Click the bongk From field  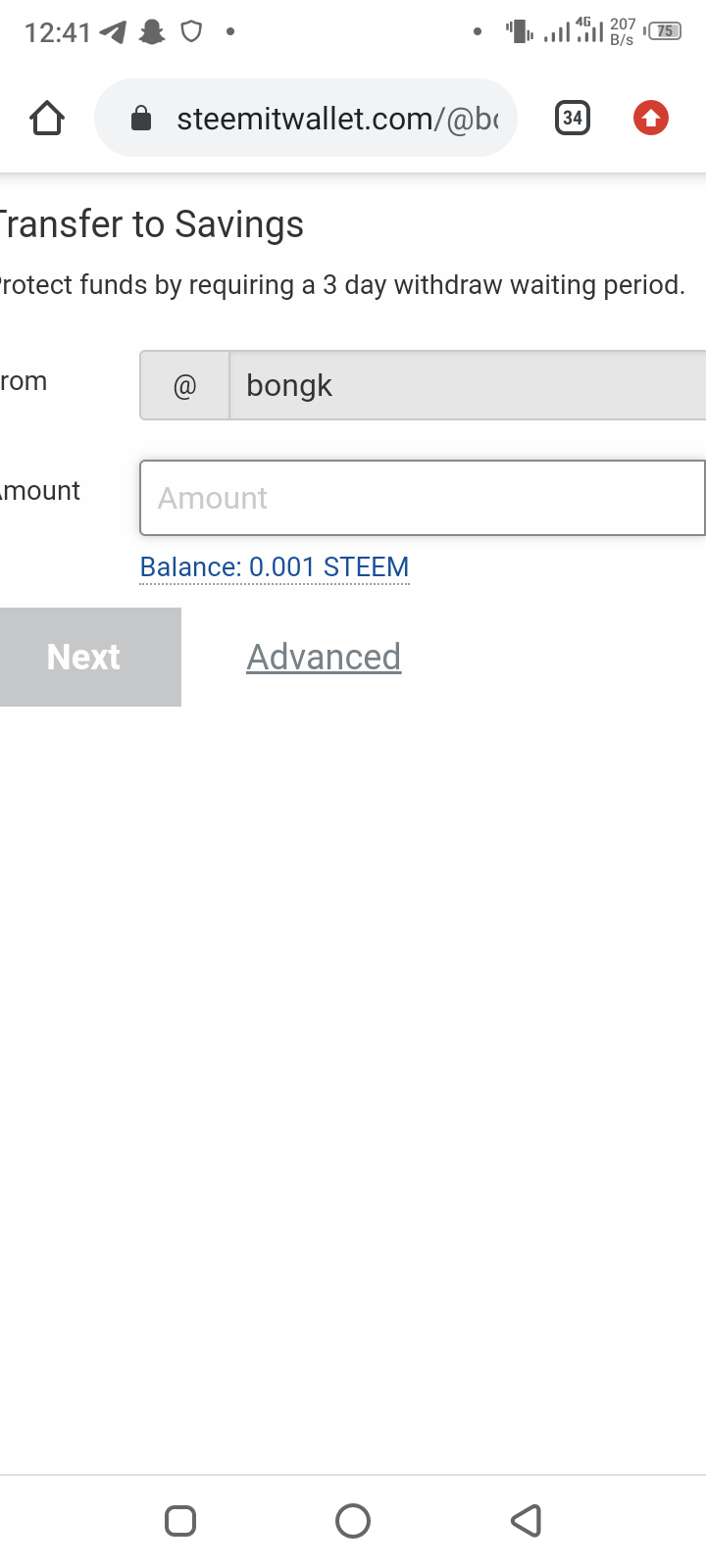coord(468,385)
